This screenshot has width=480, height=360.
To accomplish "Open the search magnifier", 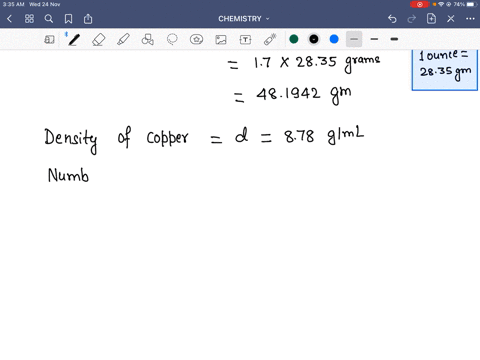I will pos(49,19).
